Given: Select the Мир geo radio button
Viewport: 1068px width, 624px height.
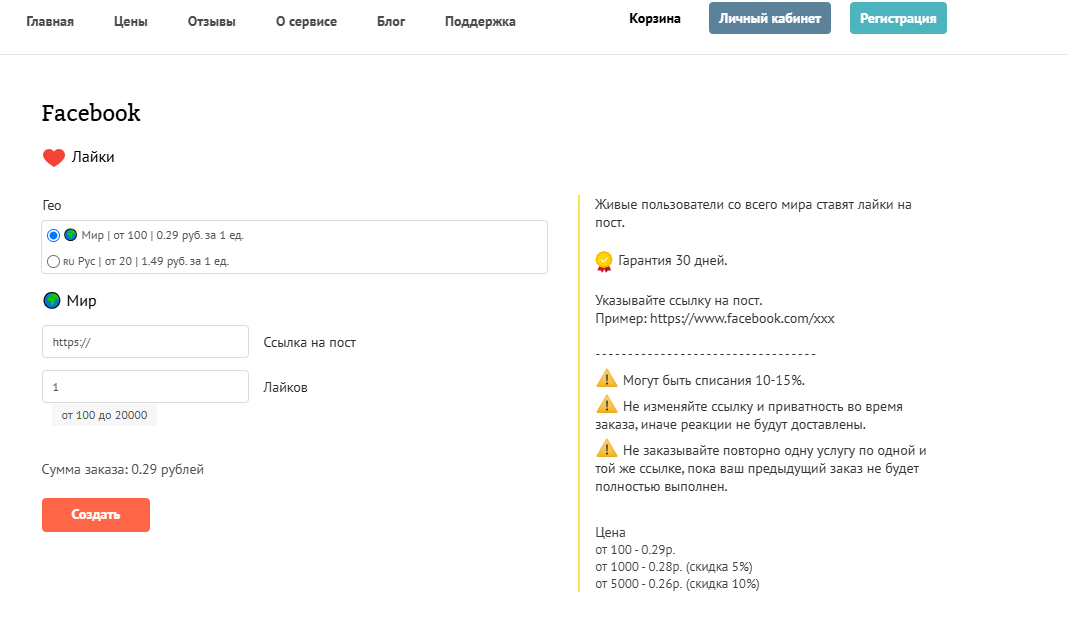Looking at the screenshot, I should [53, 235].
